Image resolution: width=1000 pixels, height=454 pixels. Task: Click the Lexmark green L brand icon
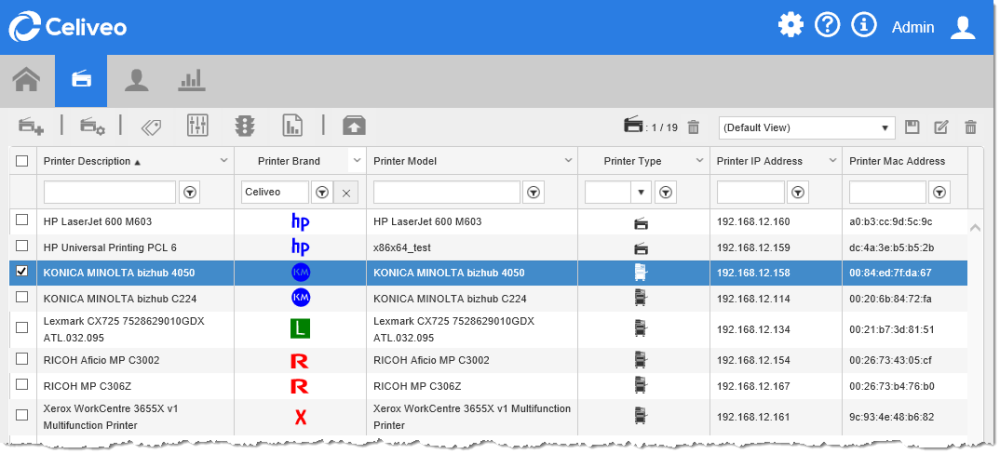click(x=300, y=329)
